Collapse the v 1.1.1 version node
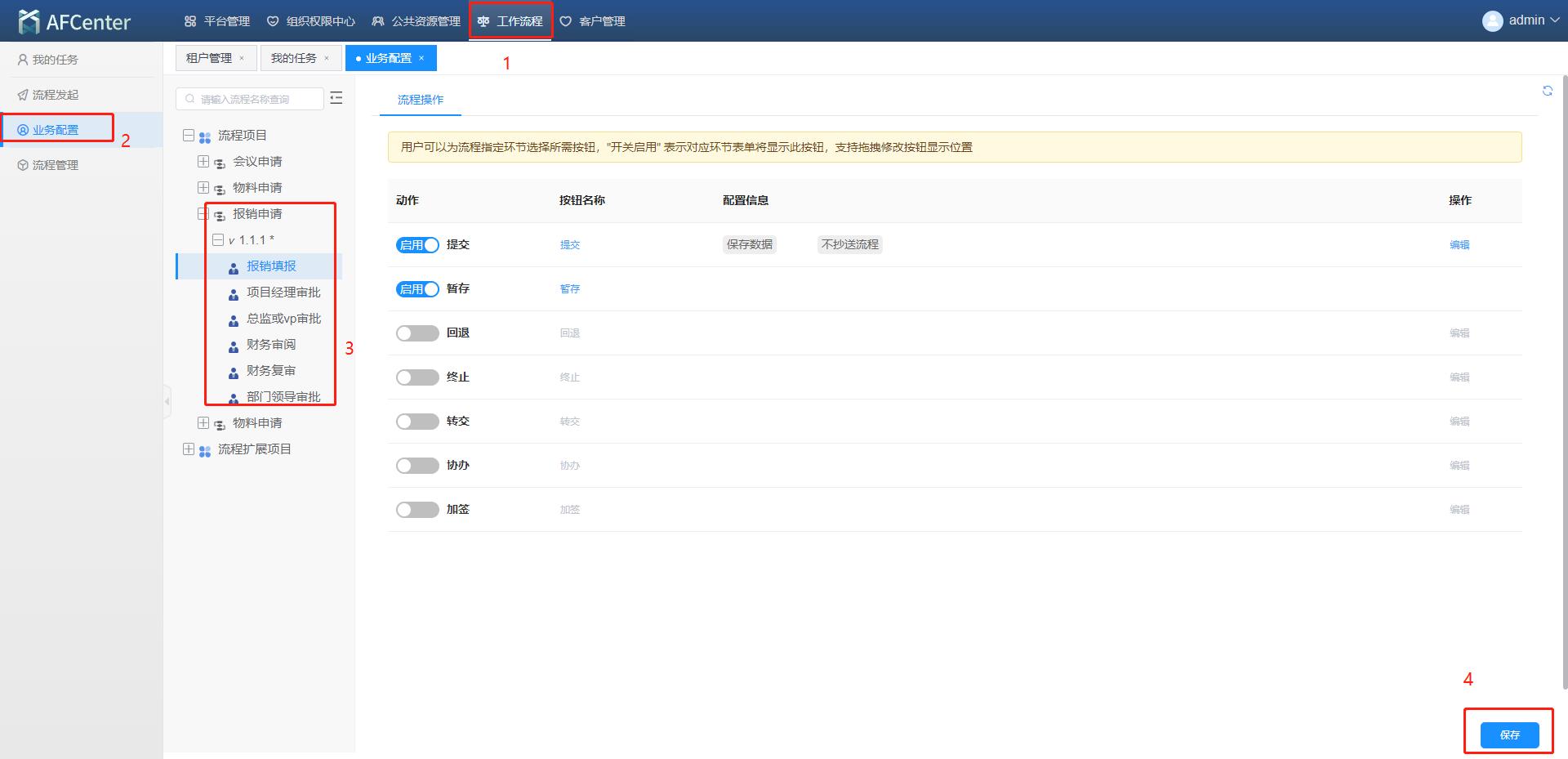 point(218,240)
